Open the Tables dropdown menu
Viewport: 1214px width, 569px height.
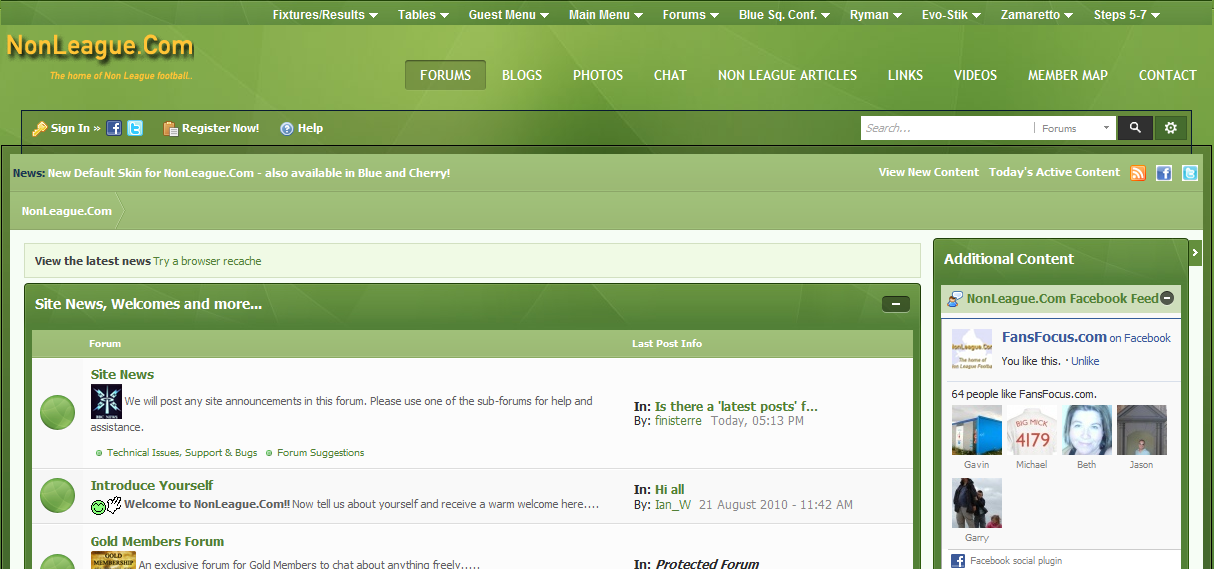click(423, 15)
